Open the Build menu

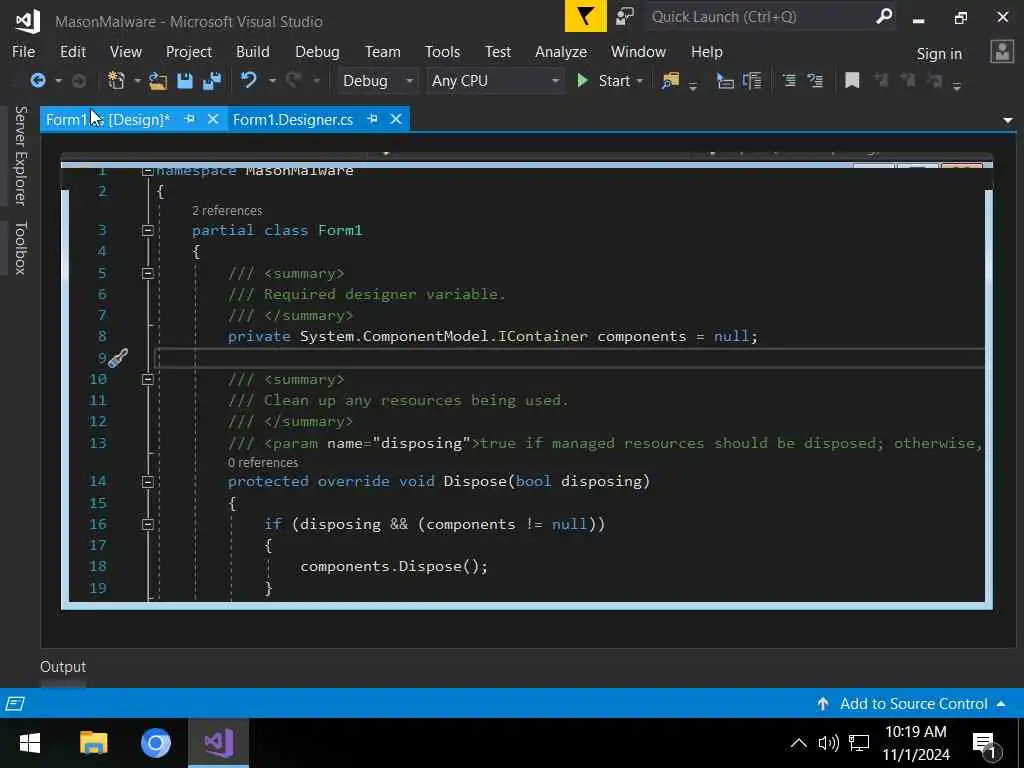tap(253, 52)
